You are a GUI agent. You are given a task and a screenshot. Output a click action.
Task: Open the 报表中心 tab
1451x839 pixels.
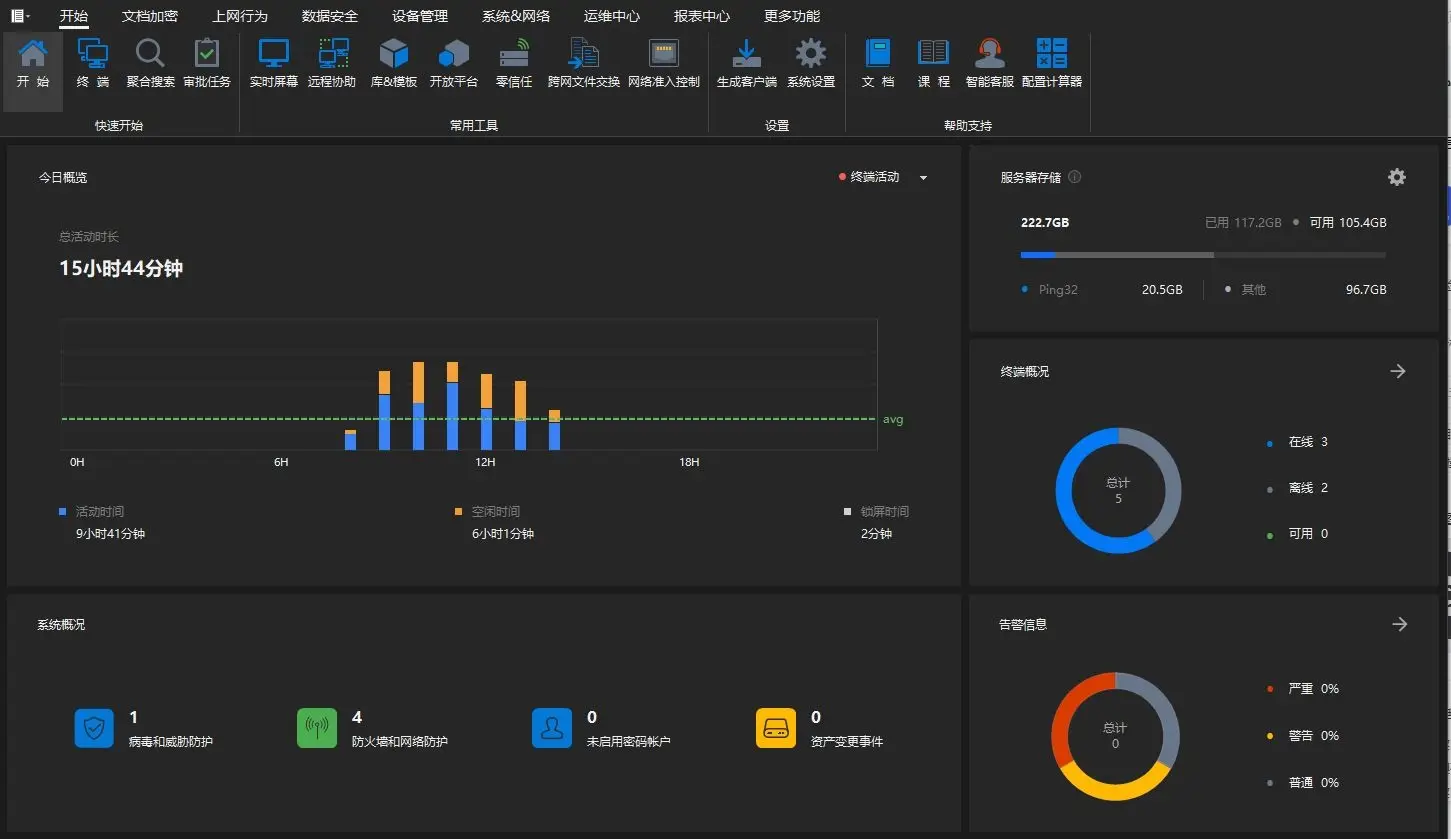tap(701, 16)
